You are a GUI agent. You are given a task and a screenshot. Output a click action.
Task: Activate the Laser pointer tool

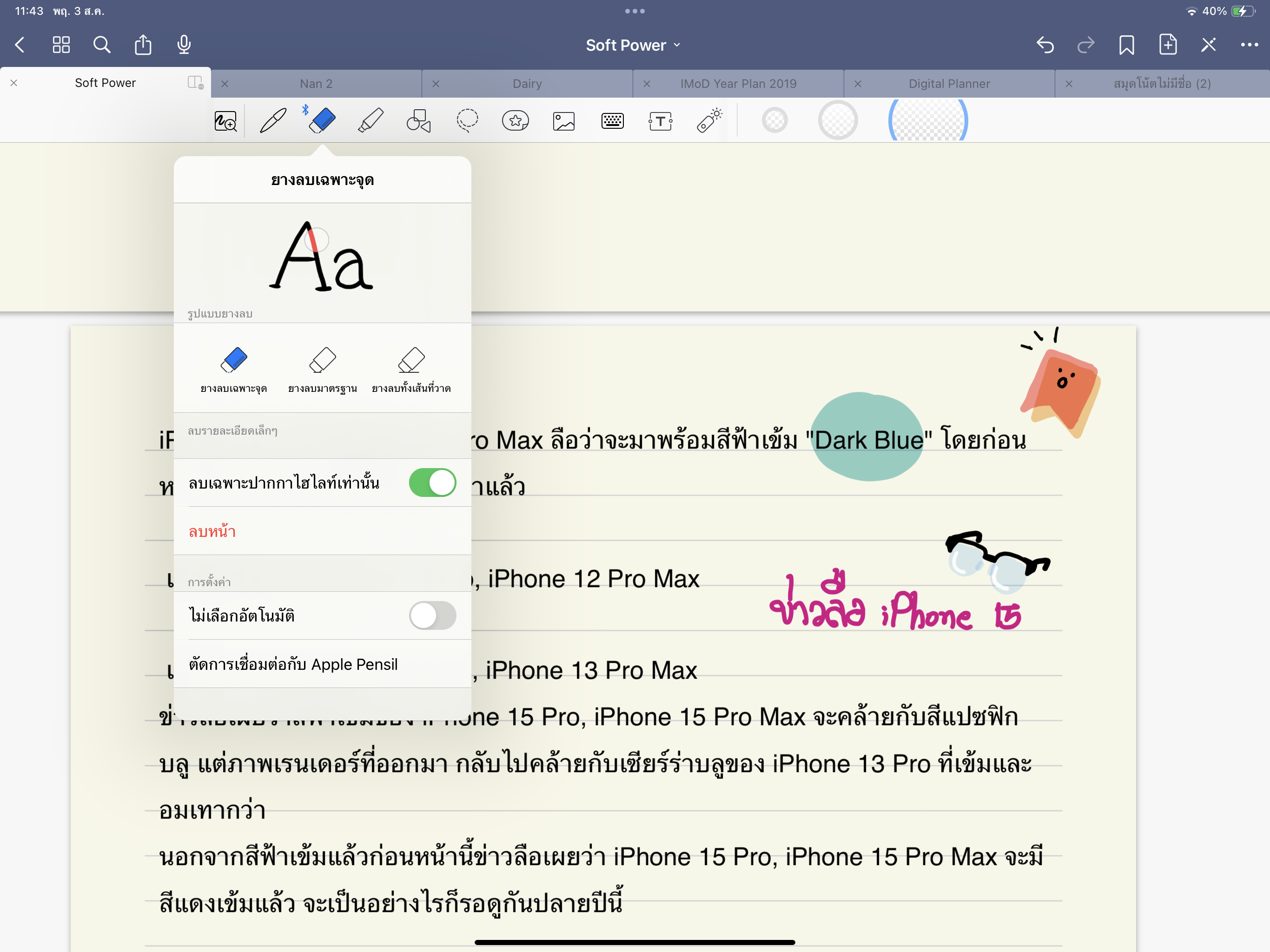(710, 120)
